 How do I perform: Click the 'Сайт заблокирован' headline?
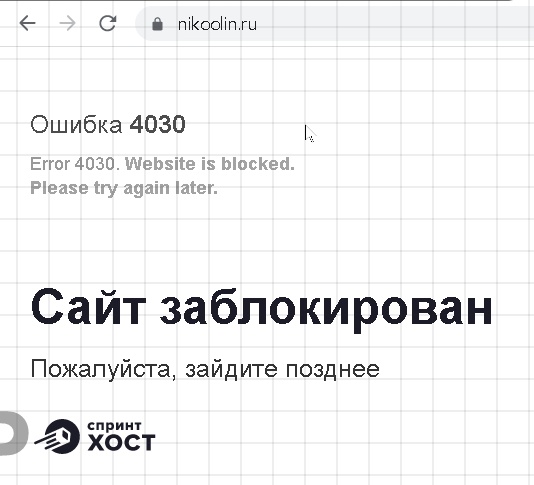[x=261, y=311]
